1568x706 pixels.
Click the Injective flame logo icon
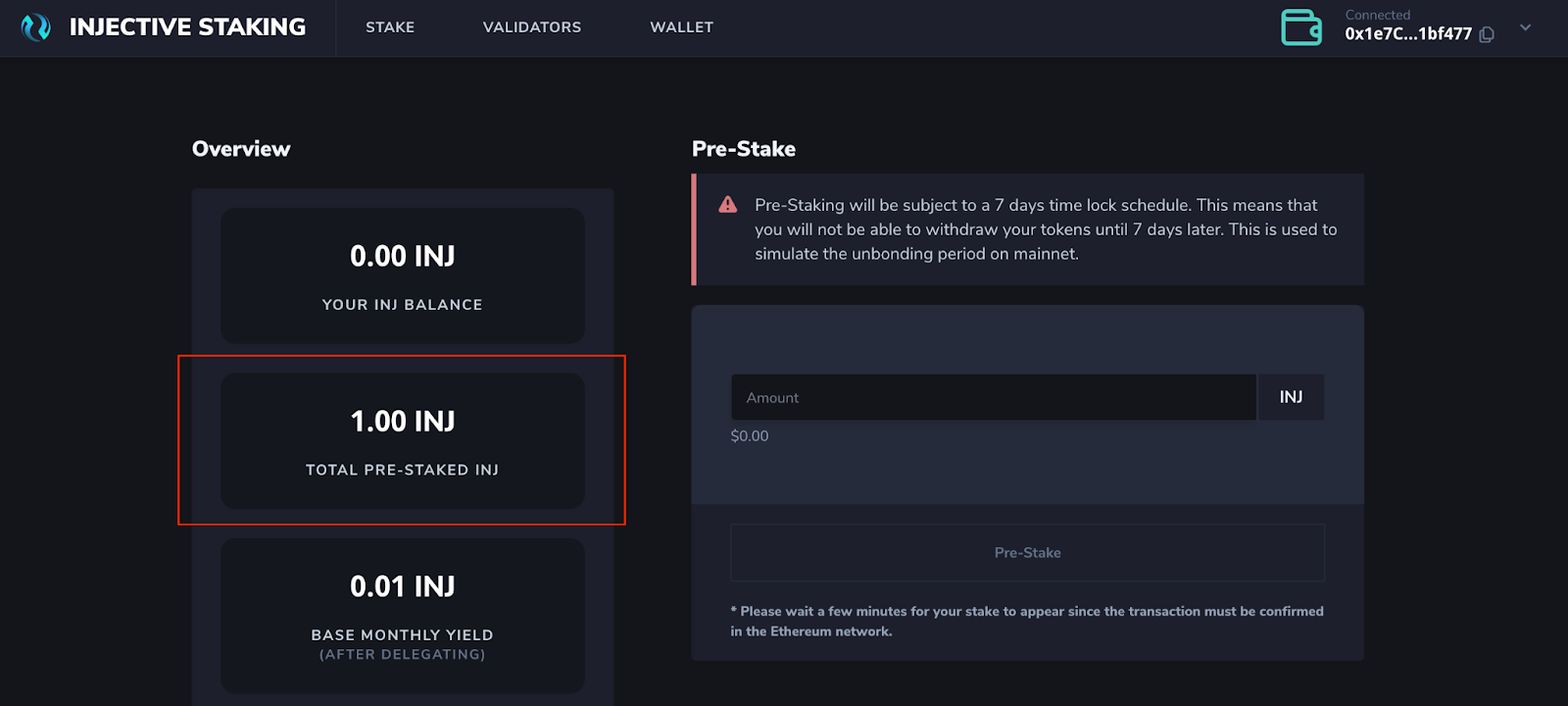click(35, 27)
